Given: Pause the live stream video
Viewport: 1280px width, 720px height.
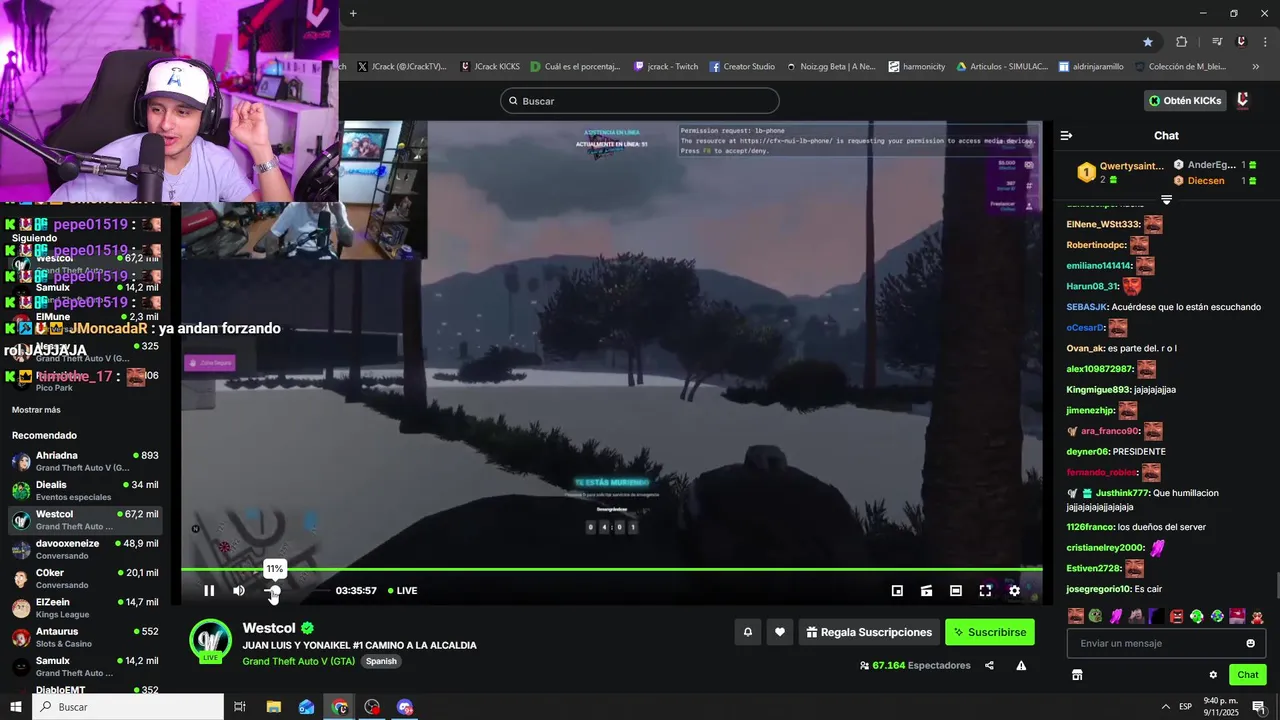Looking at the screenshot, I should [x=209, y=591].
